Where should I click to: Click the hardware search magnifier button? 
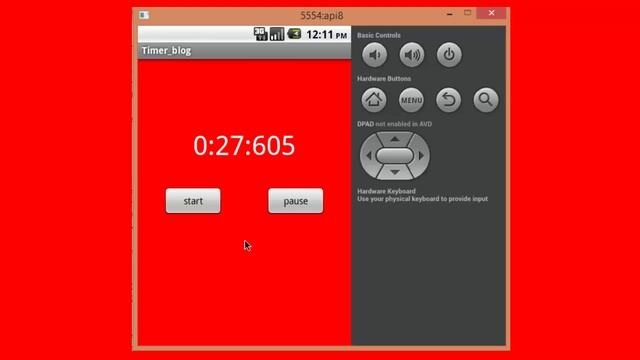[486, 100]
